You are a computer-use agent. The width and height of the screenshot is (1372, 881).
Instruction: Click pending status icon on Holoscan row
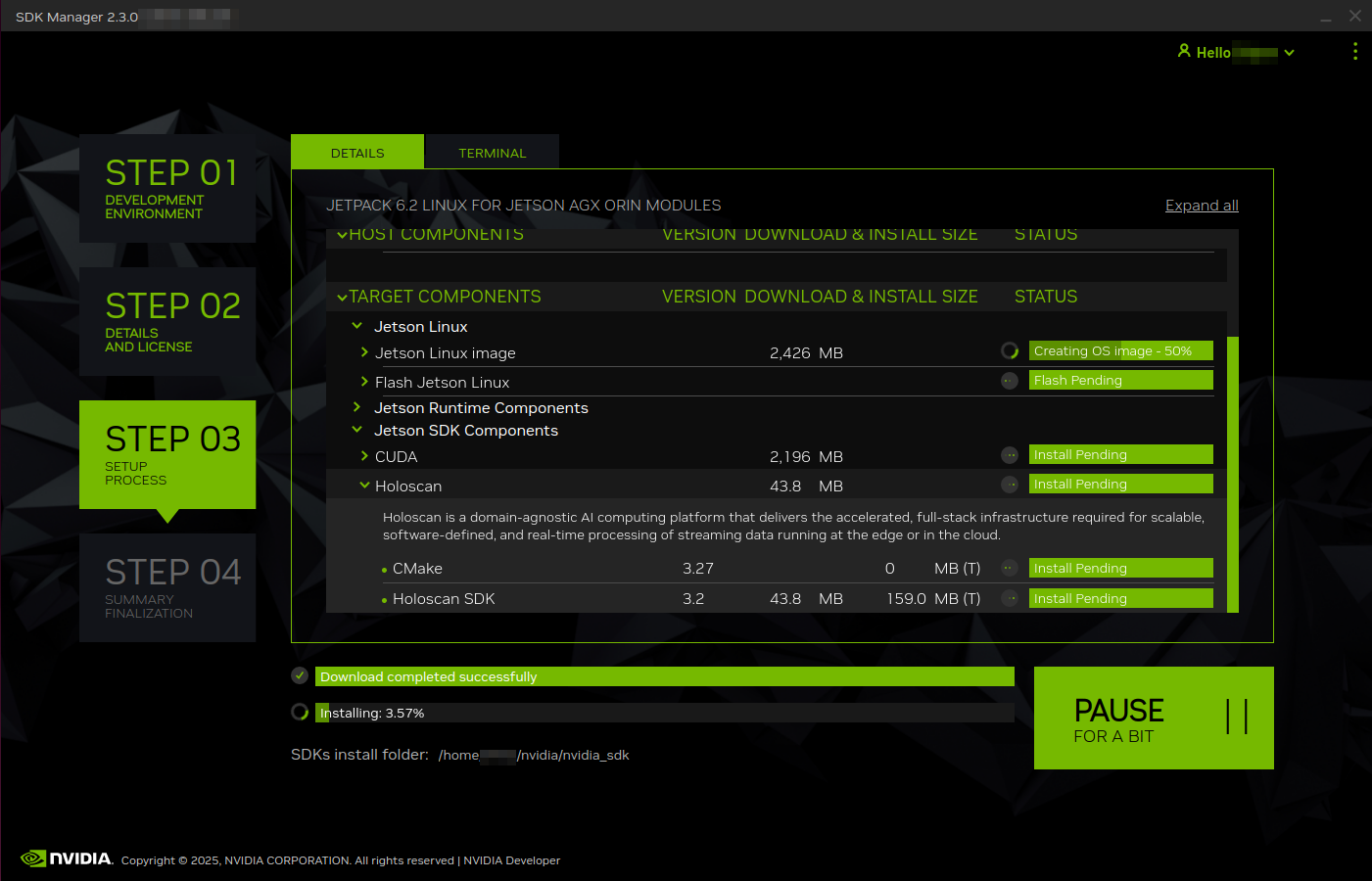coord(1010,485)
